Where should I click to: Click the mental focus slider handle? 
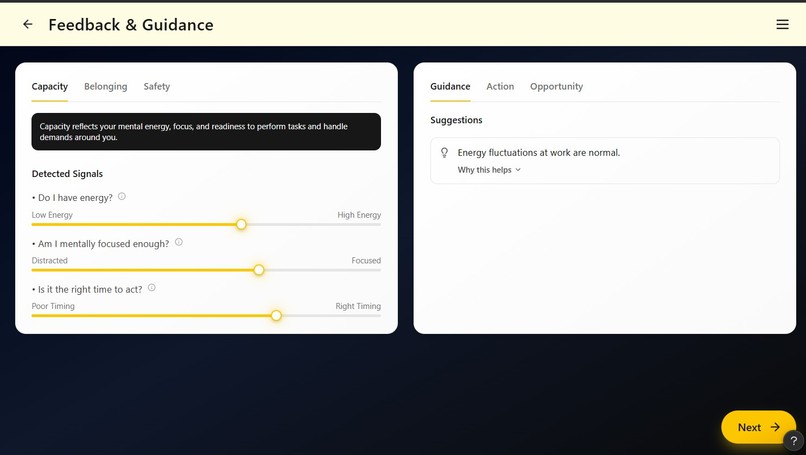(x=259, y=270)
